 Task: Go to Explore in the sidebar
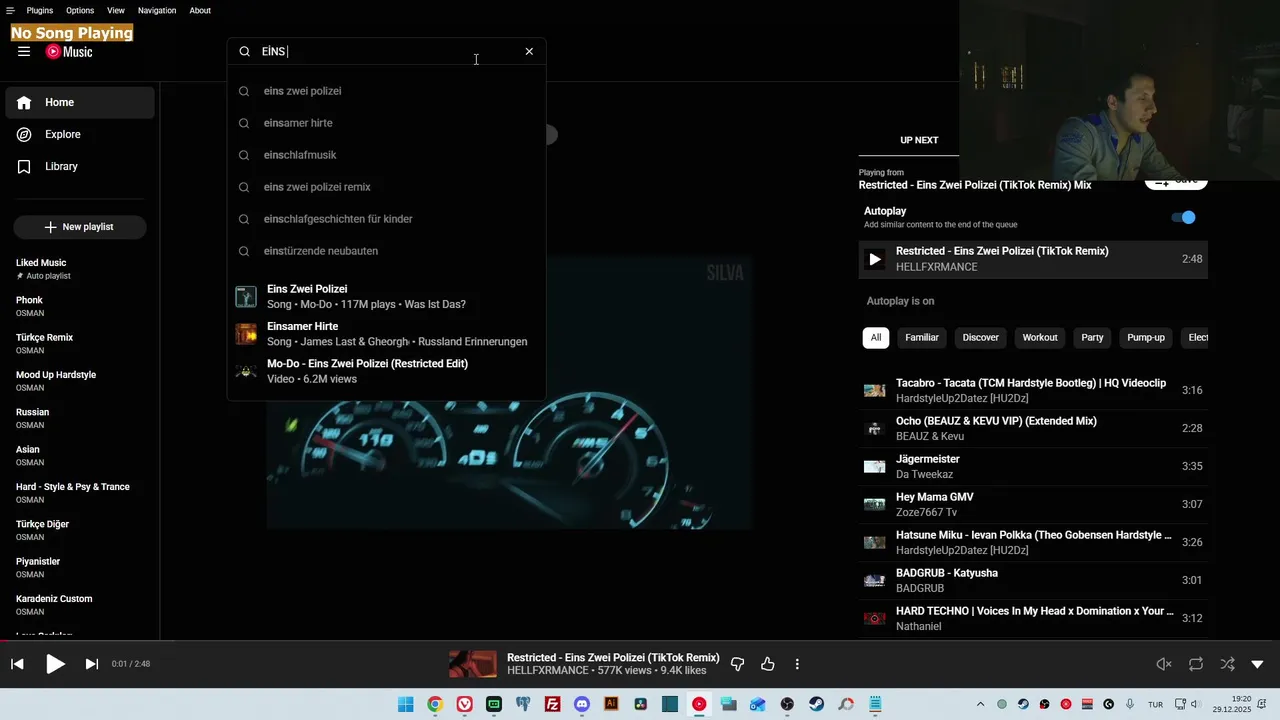pos(80,134)
